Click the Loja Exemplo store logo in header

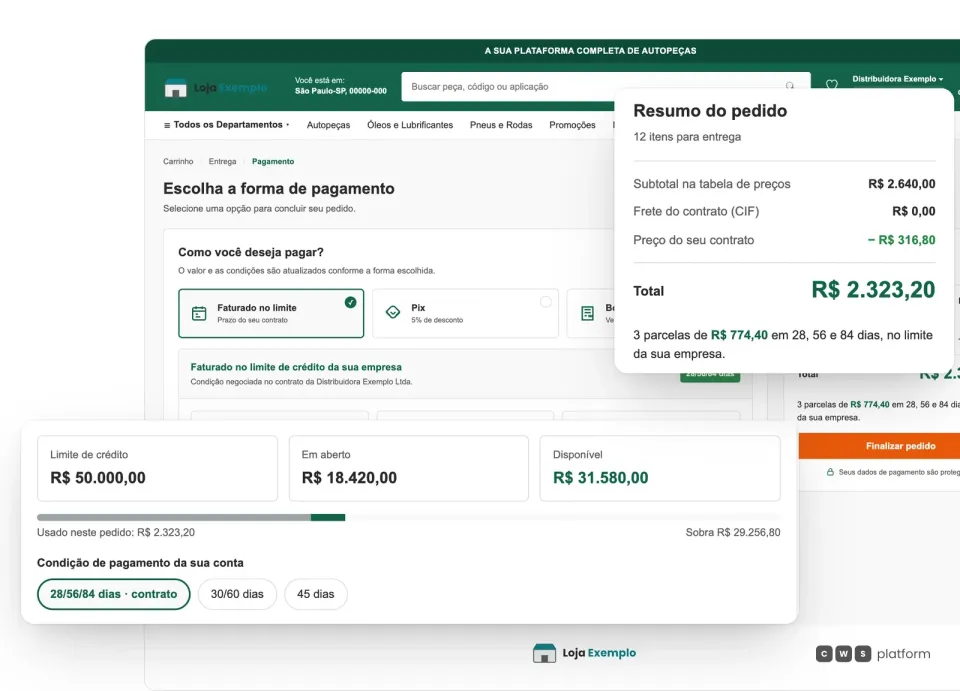click(216, 88)
